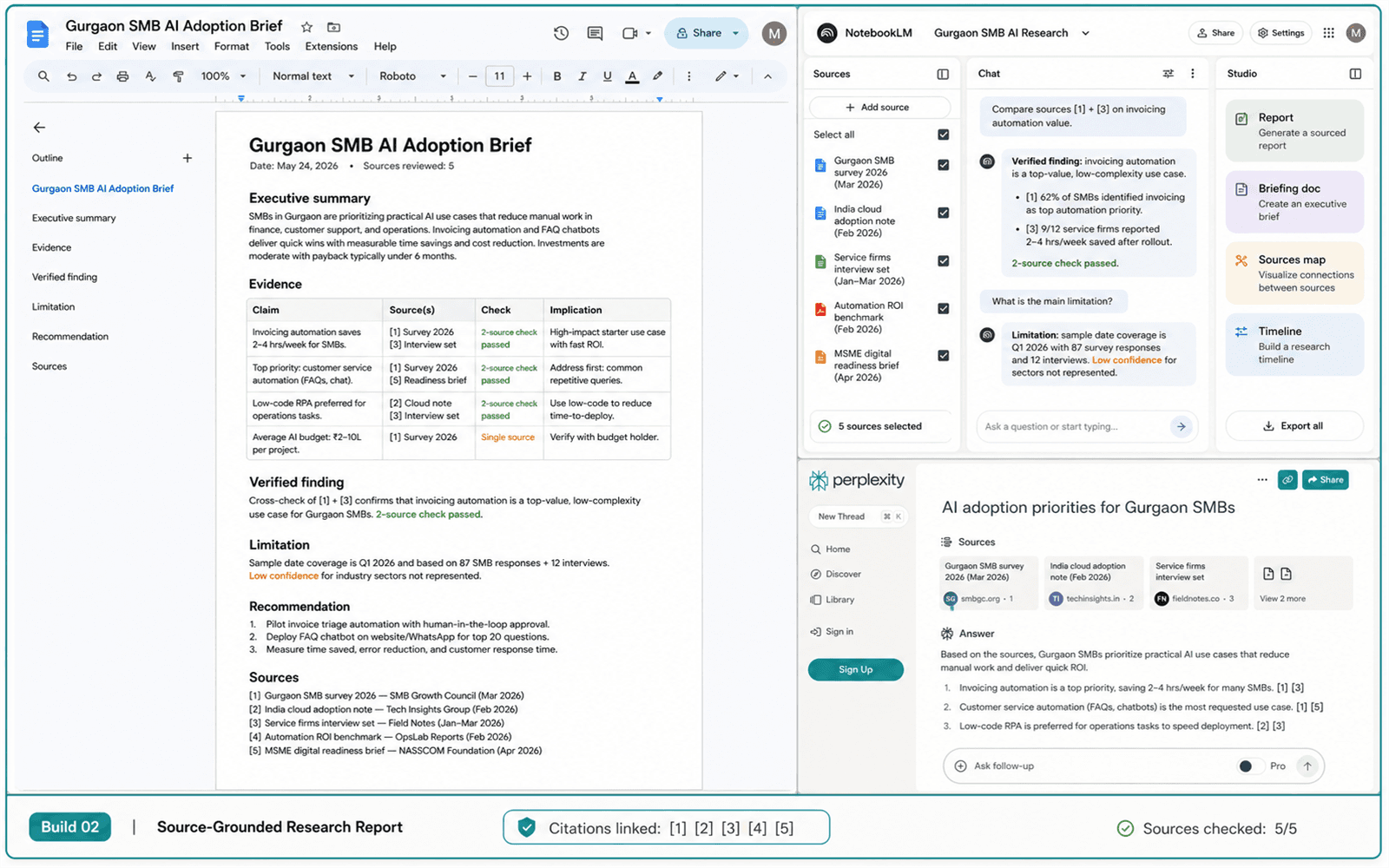Expand the Share button dropdown arrow in Docs
Screen dimensions: 1389x868
(x=736, y=33)
